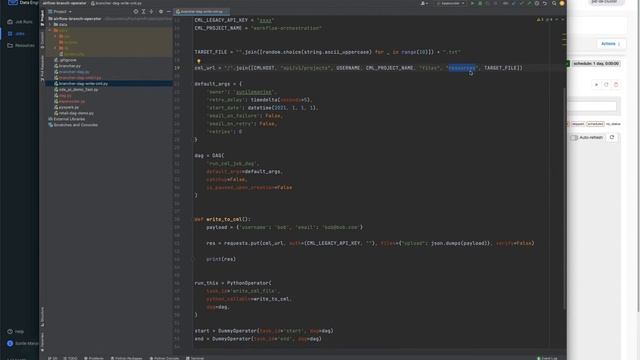The height and width of the screenshot is (360, 640).
Task: Expand the data folder in project tree
Action: (x=50, y=24)
